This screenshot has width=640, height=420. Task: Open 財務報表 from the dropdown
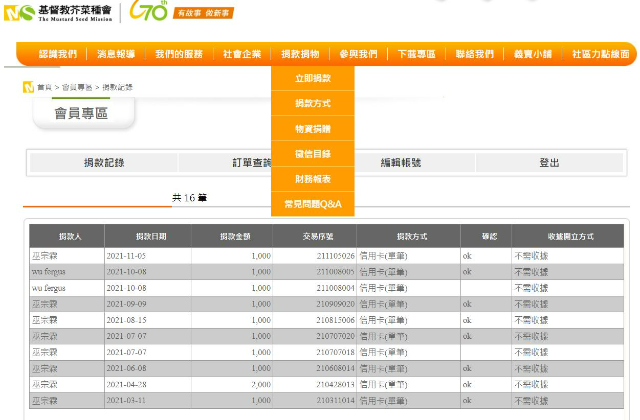click(312, 179)
